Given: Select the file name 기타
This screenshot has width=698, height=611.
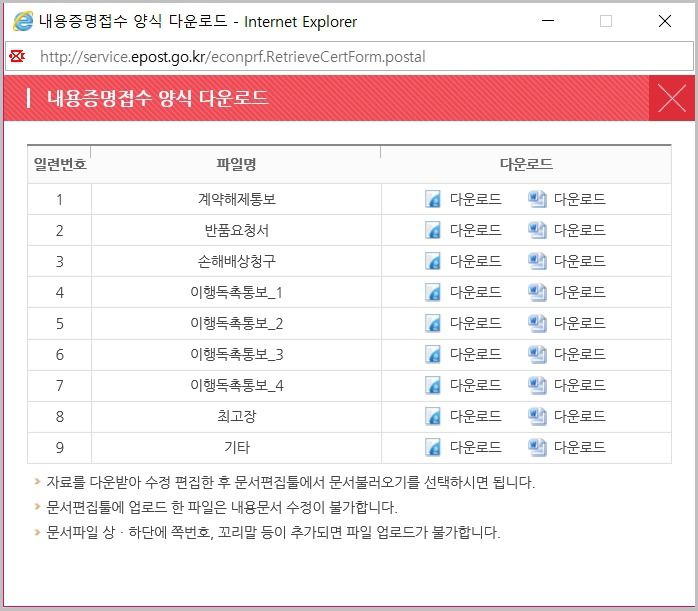Looking at the screenshot, I should [x=237, y=447].
